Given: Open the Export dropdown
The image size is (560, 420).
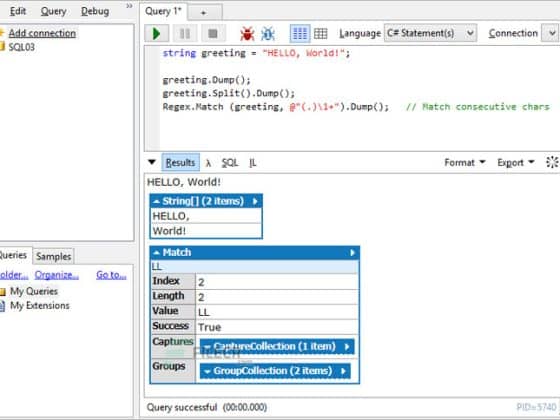Looking at the screenshot, I should pyautogui.click(x=516, y=162).
